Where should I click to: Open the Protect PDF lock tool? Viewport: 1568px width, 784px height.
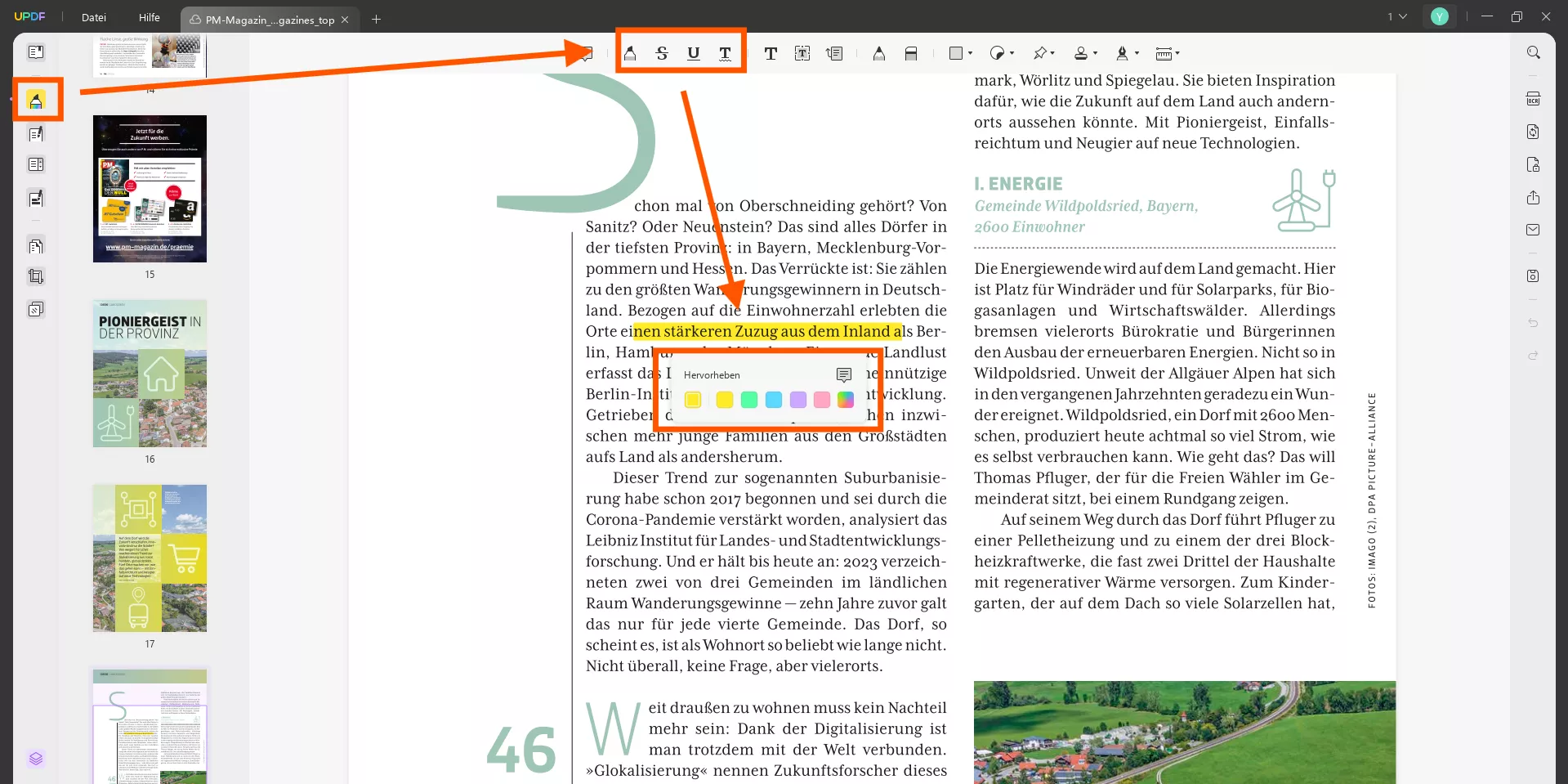click(x=1534, y=164)
